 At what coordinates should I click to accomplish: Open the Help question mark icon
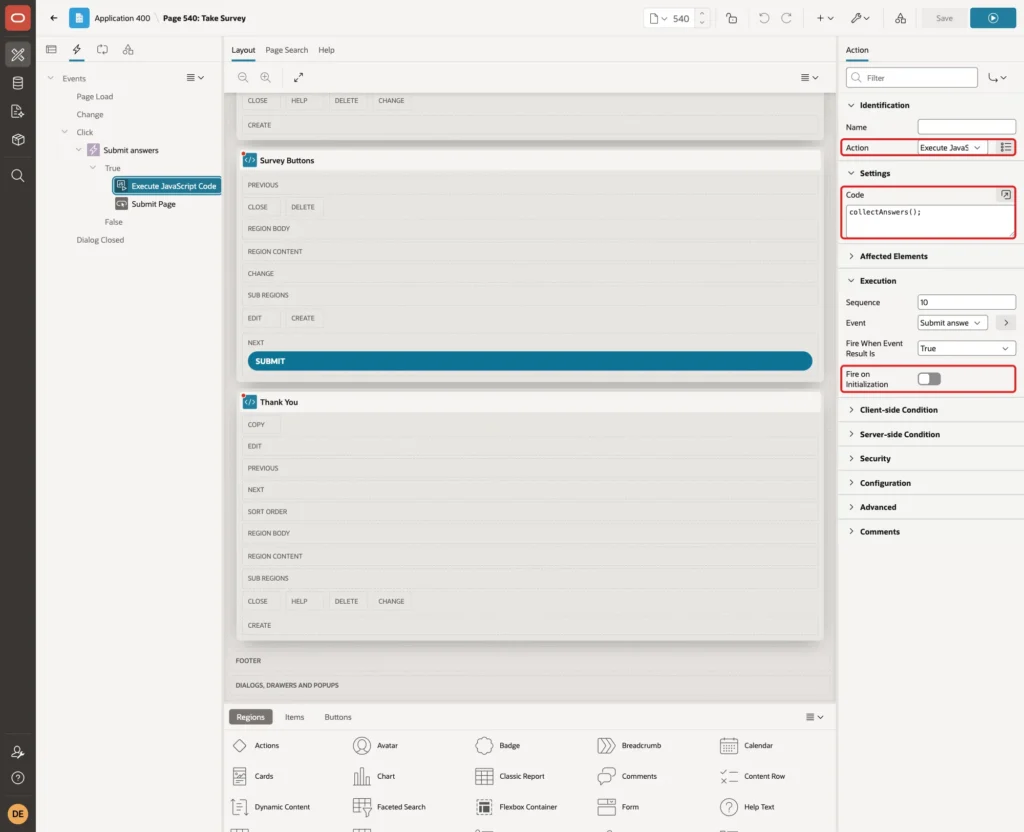pyautogui.click(x=18, y=778)
